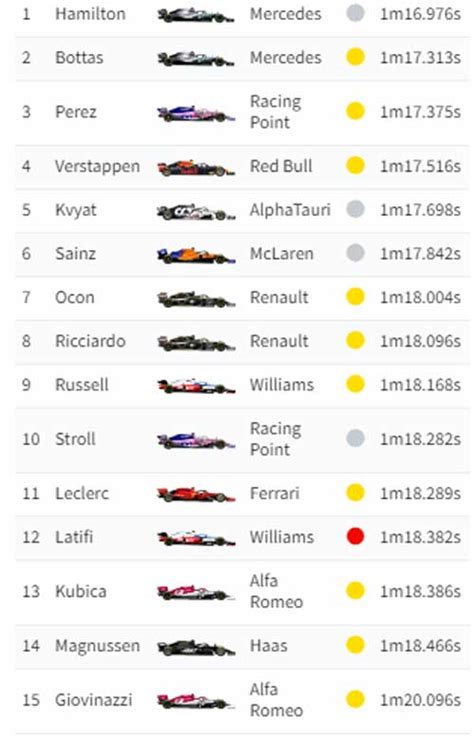Click the grey tyre dot for Stroll

(355, 438)
